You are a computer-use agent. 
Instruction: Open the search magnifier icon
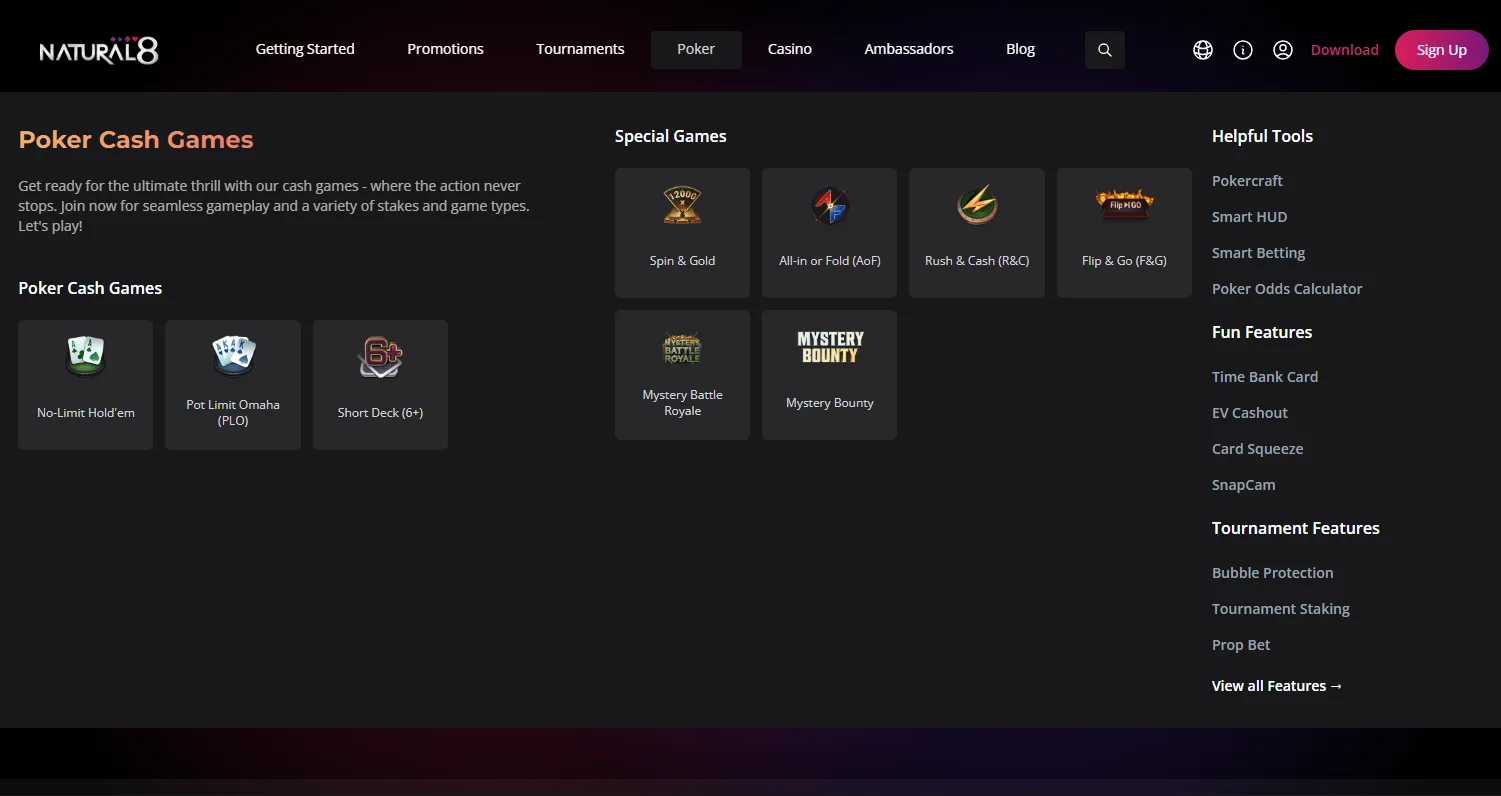[1105, 50]
